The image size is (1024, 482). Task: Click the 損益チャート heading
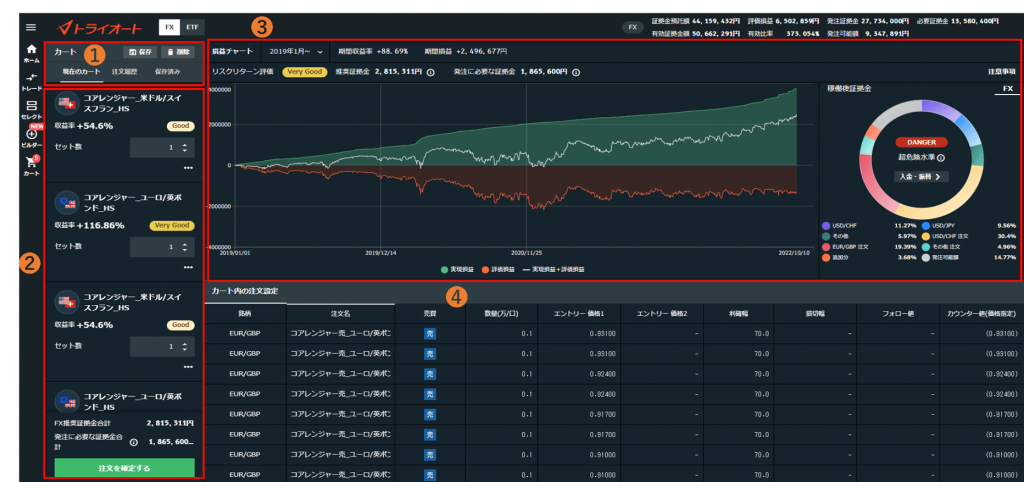click(x=232, y=51)
